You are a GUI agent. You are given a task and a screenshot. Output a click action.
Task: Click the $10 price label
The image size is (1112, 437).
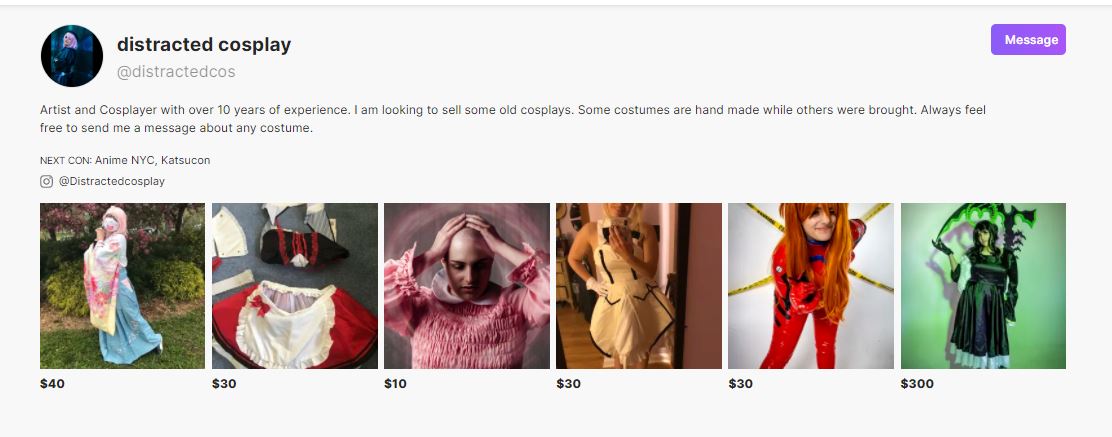pyautogui.click(x=395, y=384)
